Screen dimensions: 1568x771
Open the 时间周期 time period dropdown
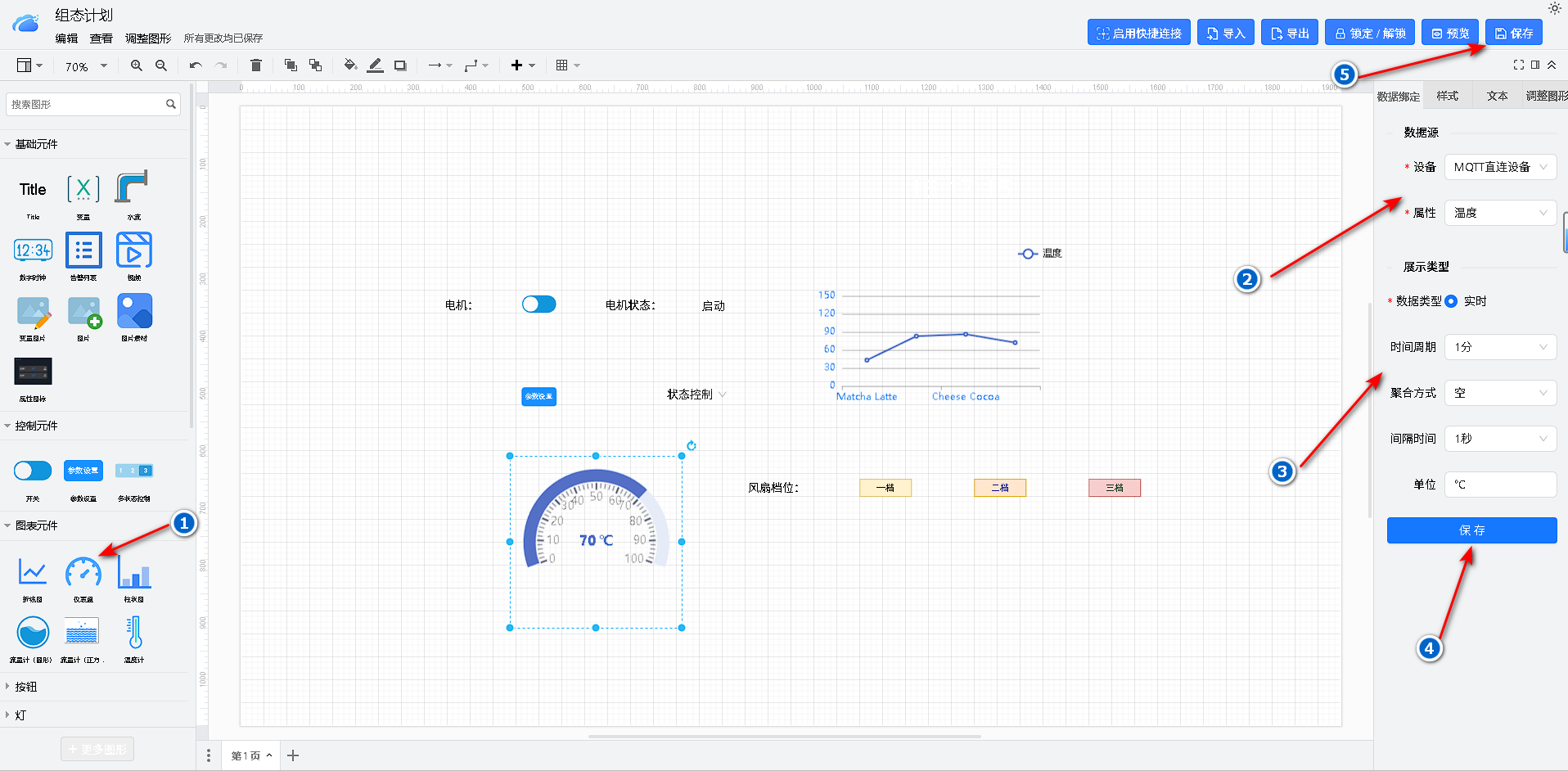tap(1499, 347)
